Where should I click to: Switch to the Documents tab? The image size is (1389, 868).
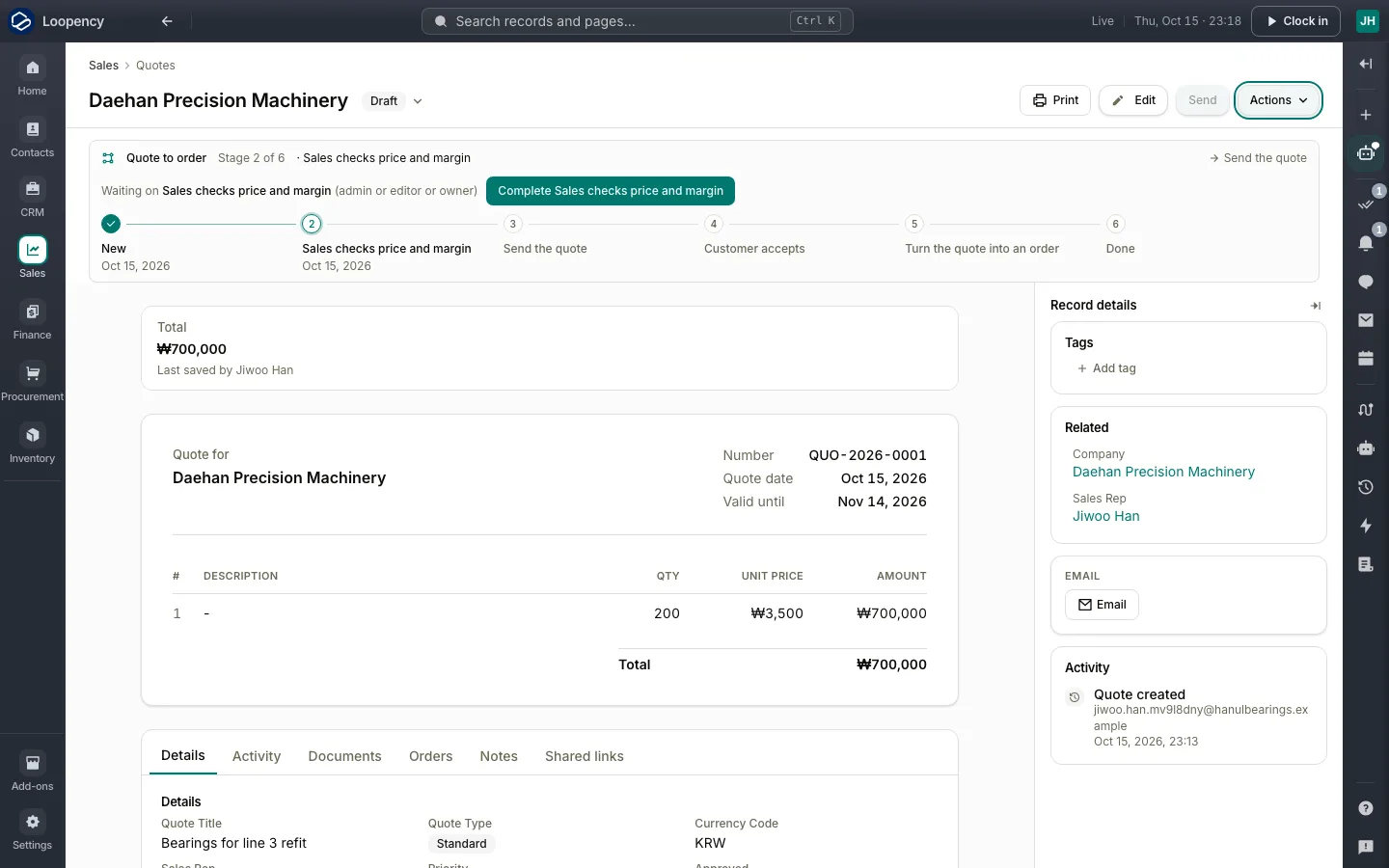(x=344, y=756)
